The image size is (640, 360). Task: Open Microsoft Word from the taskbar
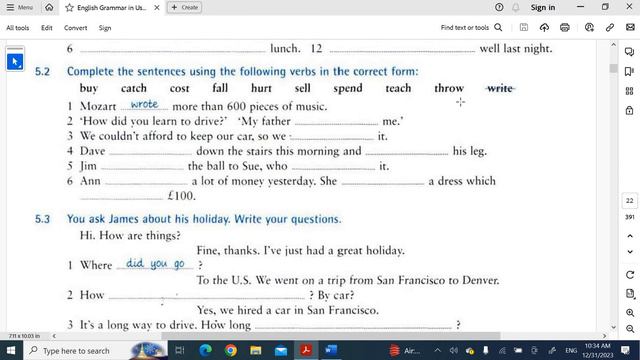tap(331, 350)
